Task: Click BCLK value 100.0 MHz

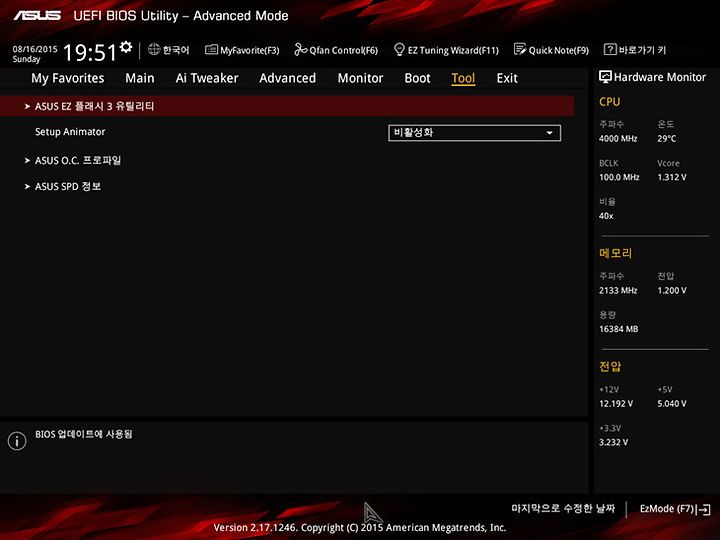Action: click(x=619, y=177)
